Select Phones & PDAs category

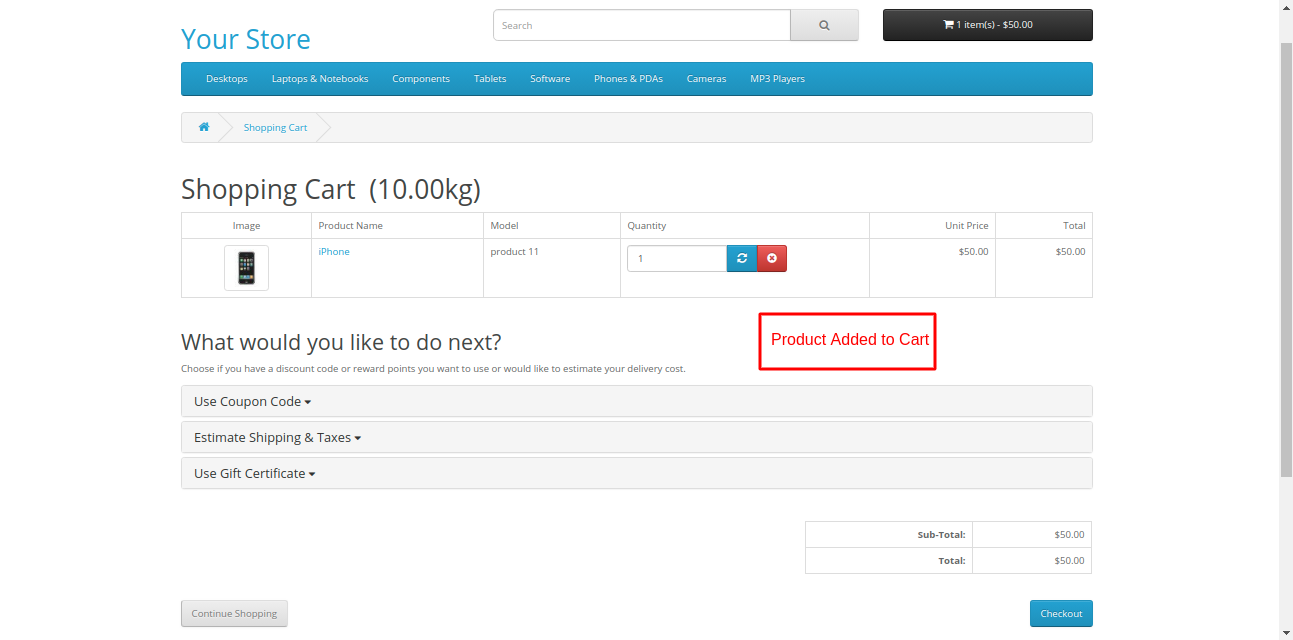click(628, 79)
